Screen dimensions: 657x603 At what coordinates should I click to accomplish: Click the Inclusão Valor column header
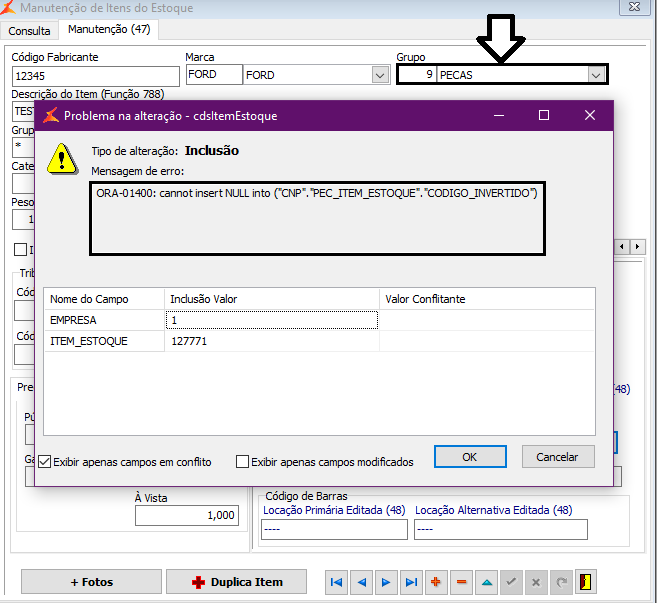click(272, 299)
